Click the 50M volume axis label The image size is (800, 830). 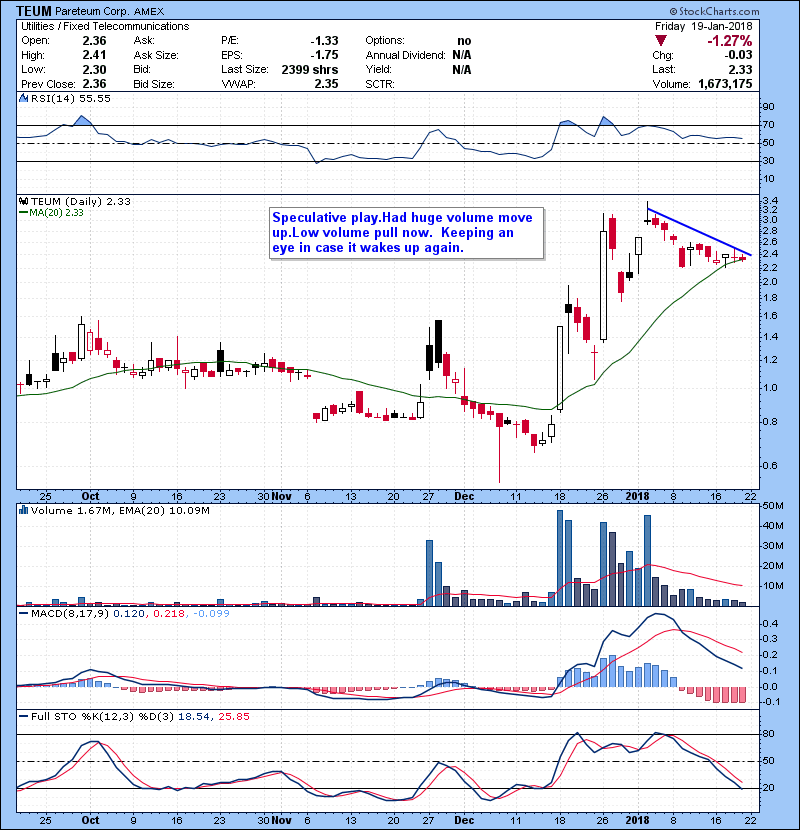773,506
